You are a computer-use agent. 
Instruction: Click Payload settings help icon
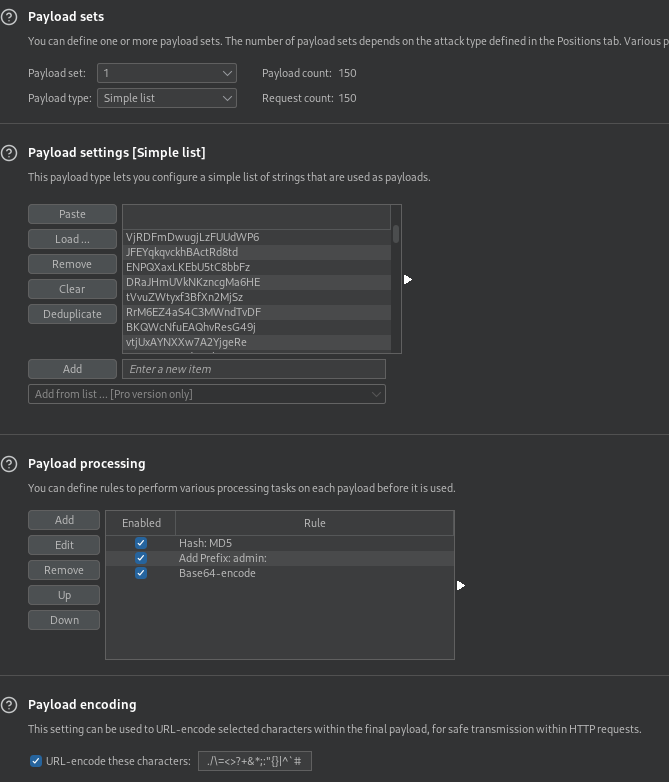point(9,153)
